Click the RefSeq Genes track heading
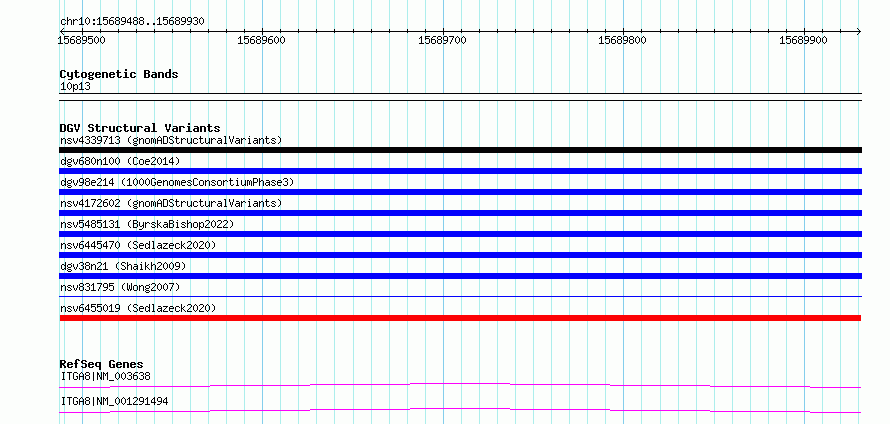This screenshot has height=424, width=890. pos(102,364)
